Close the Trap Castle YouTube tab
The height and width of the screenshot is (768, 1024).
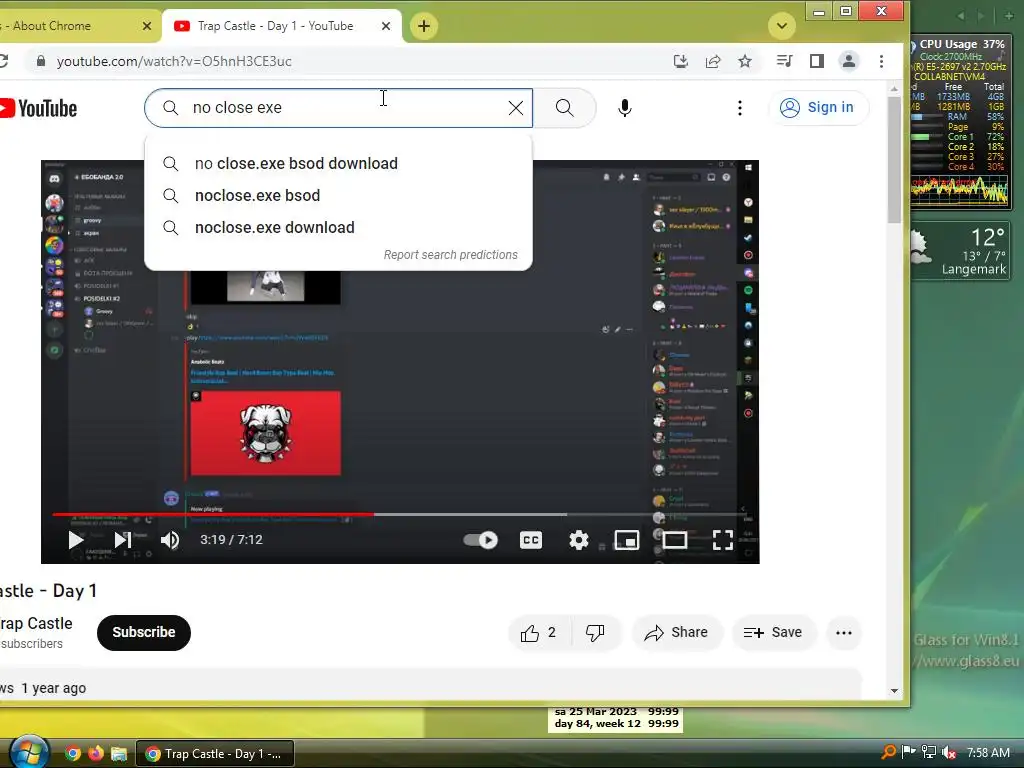tap(386, 26)
